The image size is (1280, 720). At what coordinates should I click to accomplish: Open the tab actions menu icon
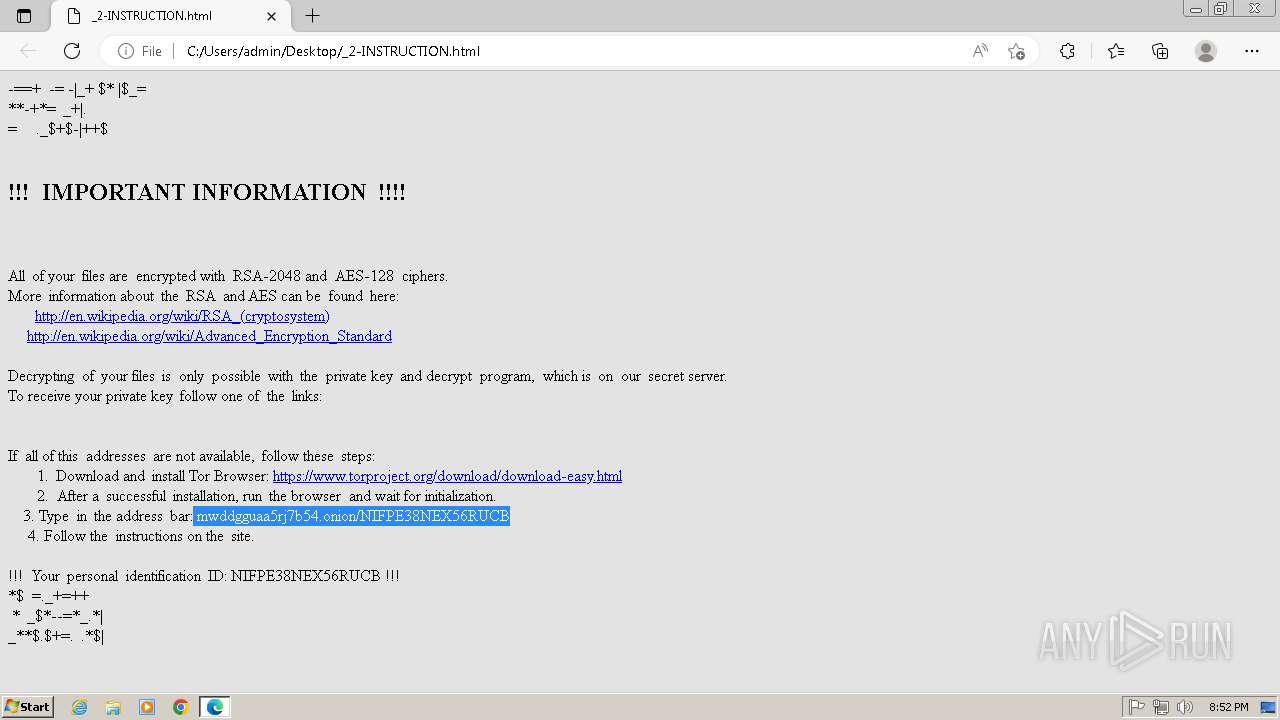(24, 16)
